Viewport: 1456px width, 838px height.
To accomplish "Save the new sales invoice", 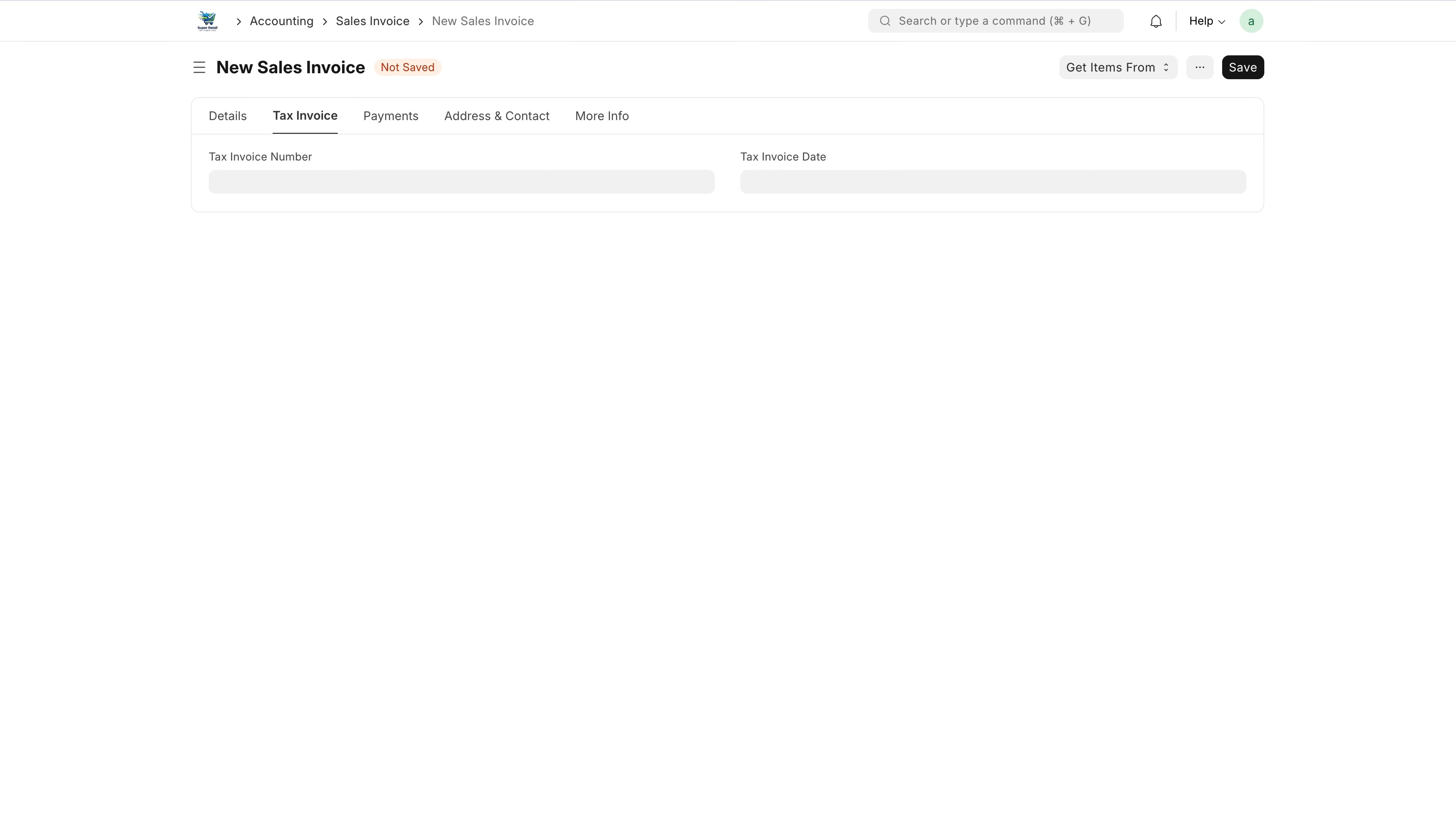I will 1243,67.
